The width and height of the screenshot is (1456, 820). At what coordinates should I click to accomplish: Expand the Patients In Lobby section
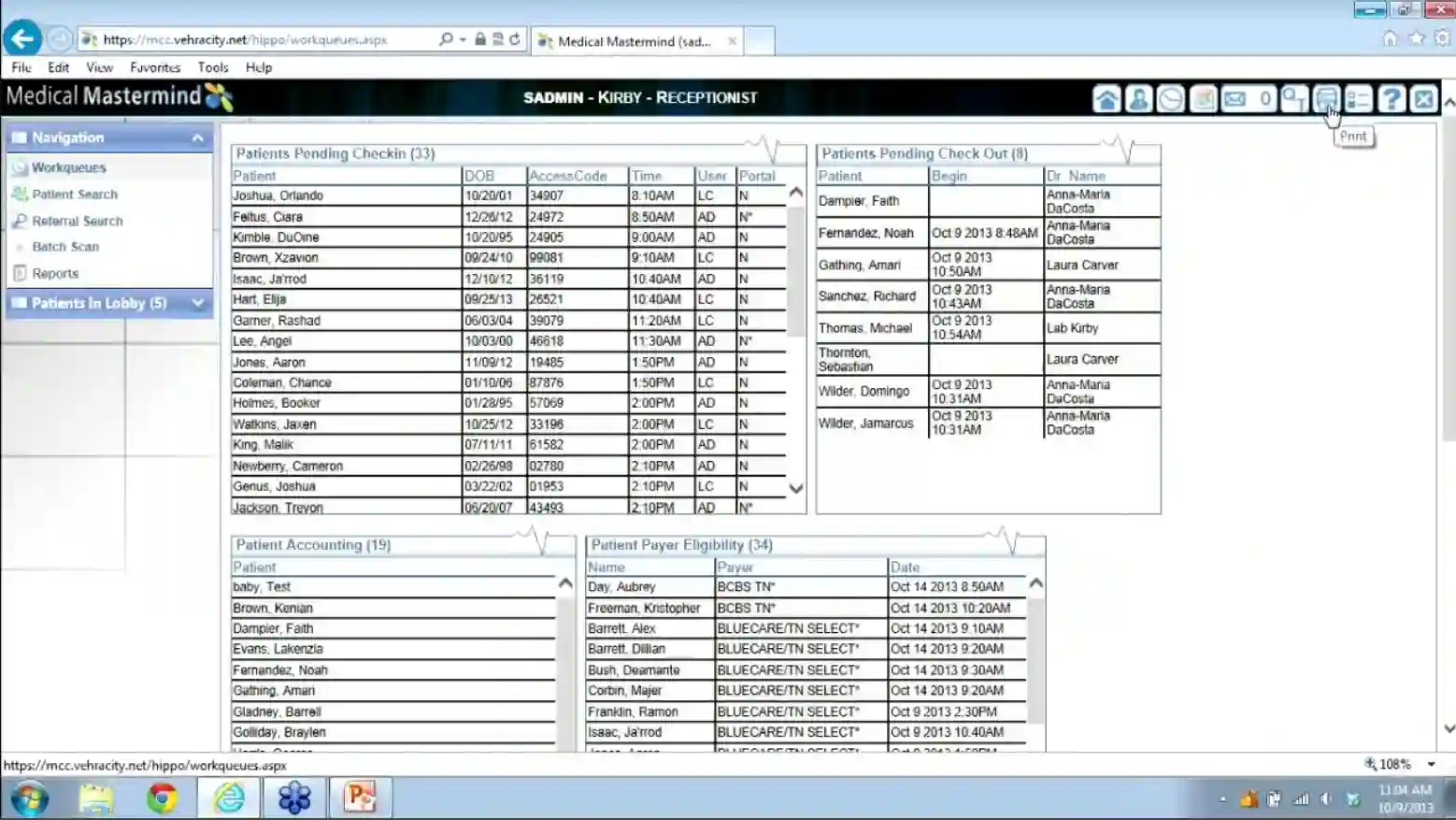(x=197, y=303)
